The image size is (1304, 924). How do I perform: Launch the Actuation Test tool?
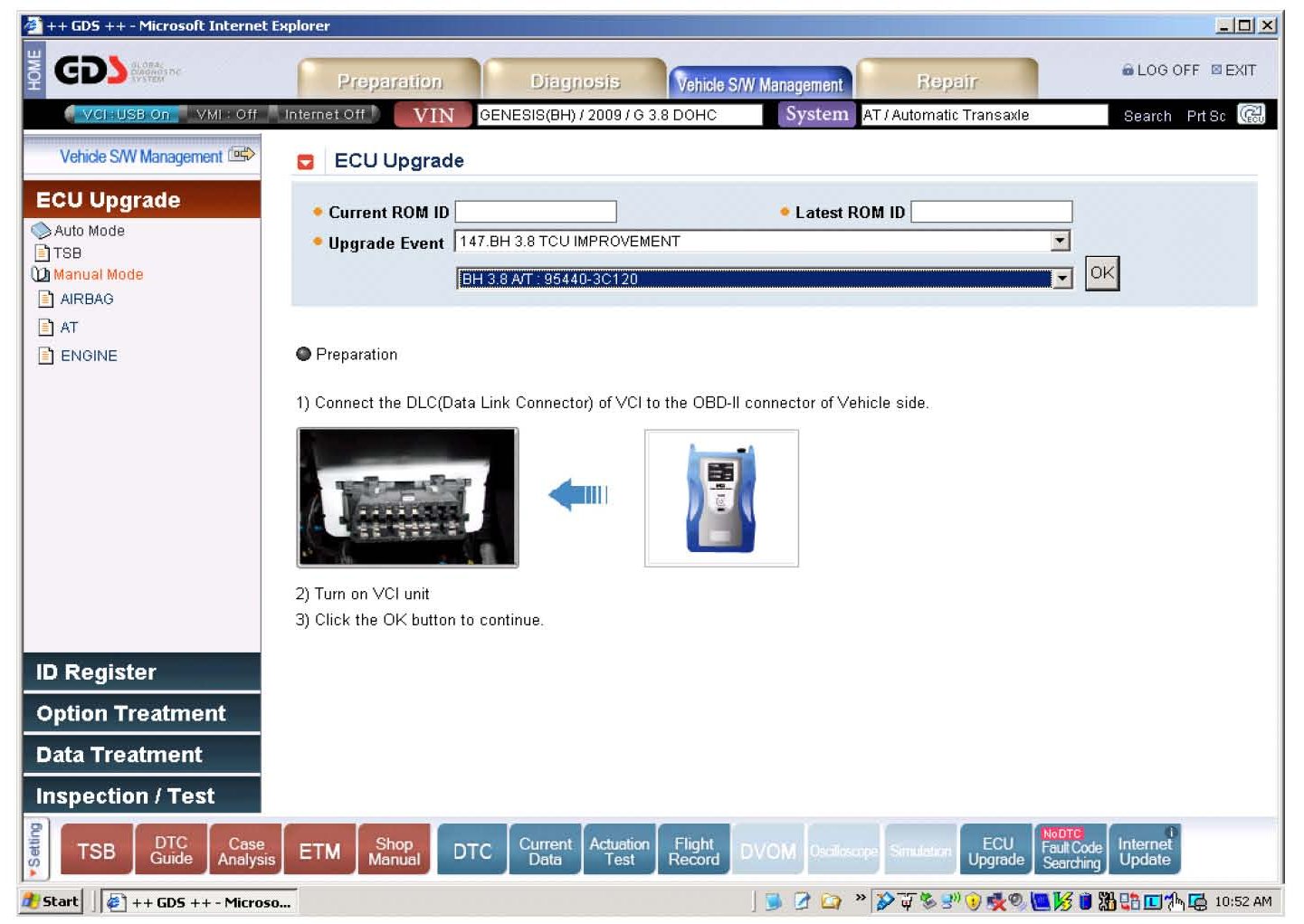[x=619, y=851]
